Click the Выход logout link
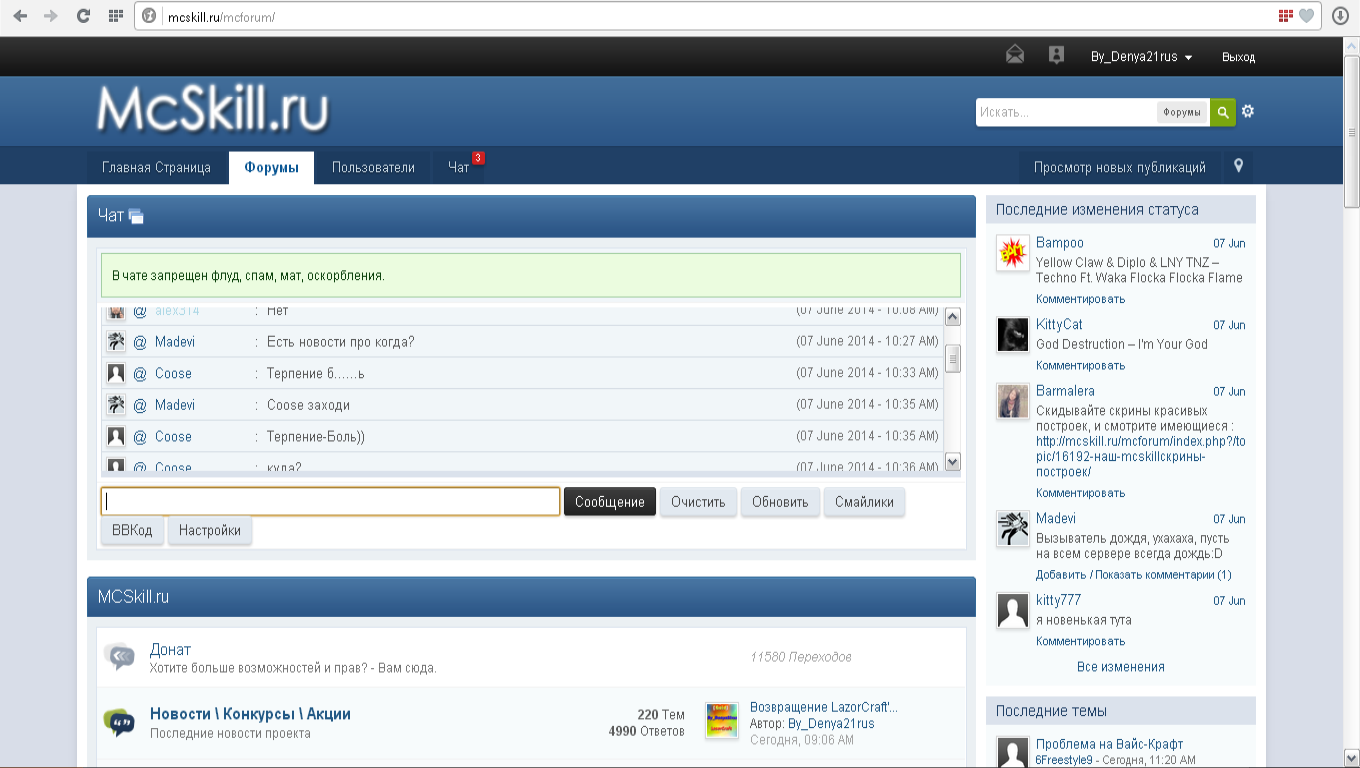This screenshot has width=1360, height=768. click(1238, 57)
